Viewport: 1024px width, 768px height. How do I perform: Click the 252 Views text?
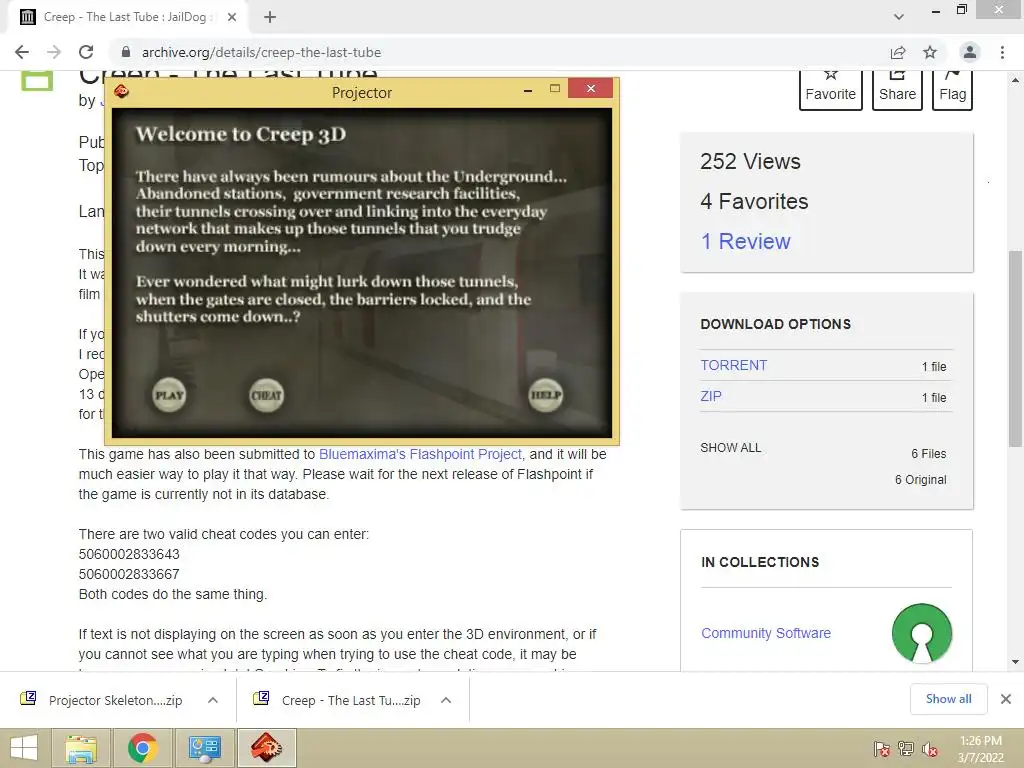click(750, 161)
